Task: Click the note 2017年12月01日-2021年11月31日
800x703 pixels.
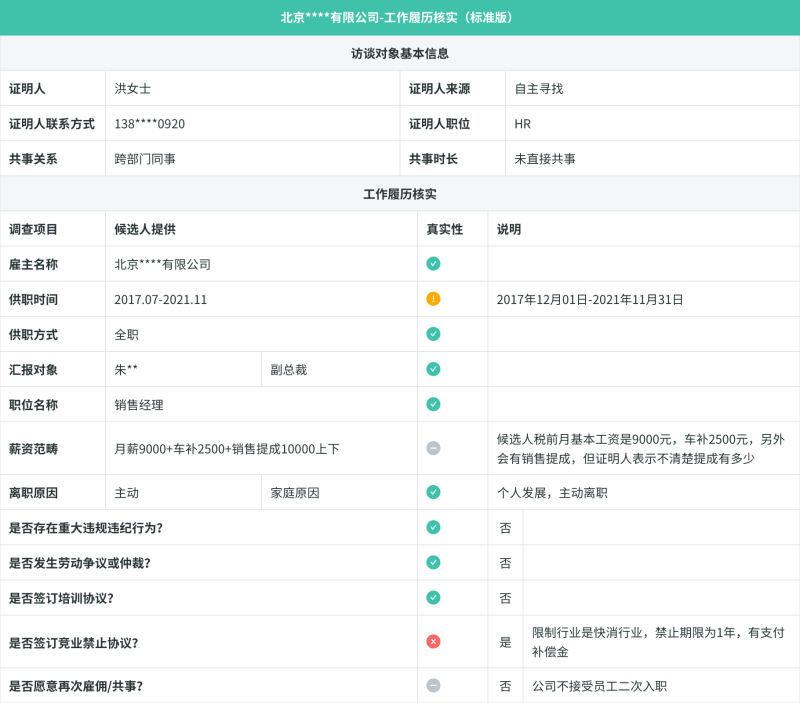Action: click(x=590, y=299)
